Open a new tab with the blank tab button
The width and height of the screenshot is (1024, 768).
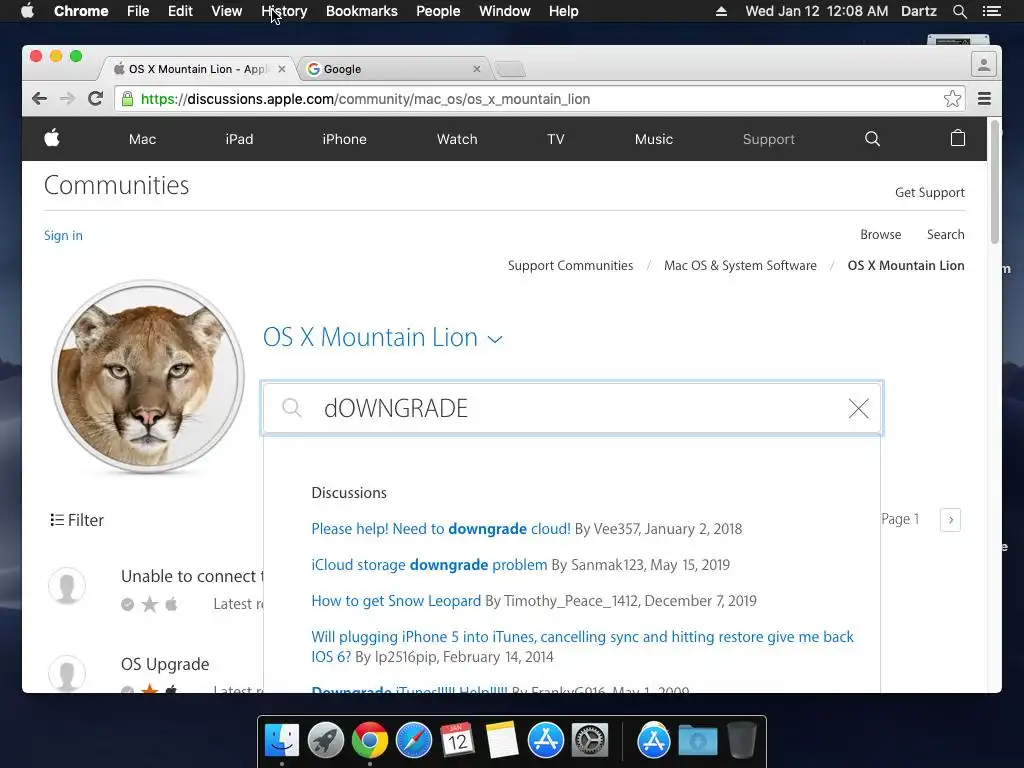[510, 69]
